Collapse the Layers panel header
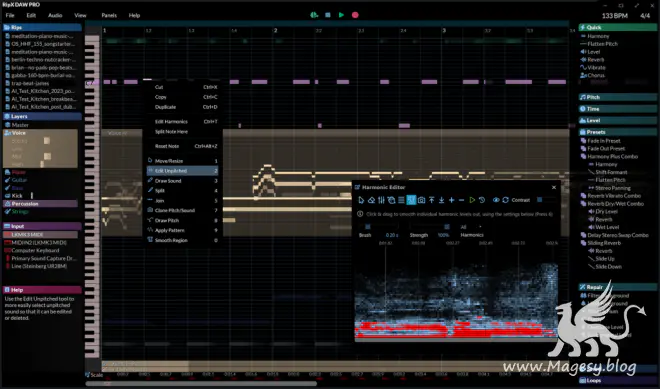Viewport: 660px width, 389px height. [x=42, y=116]
